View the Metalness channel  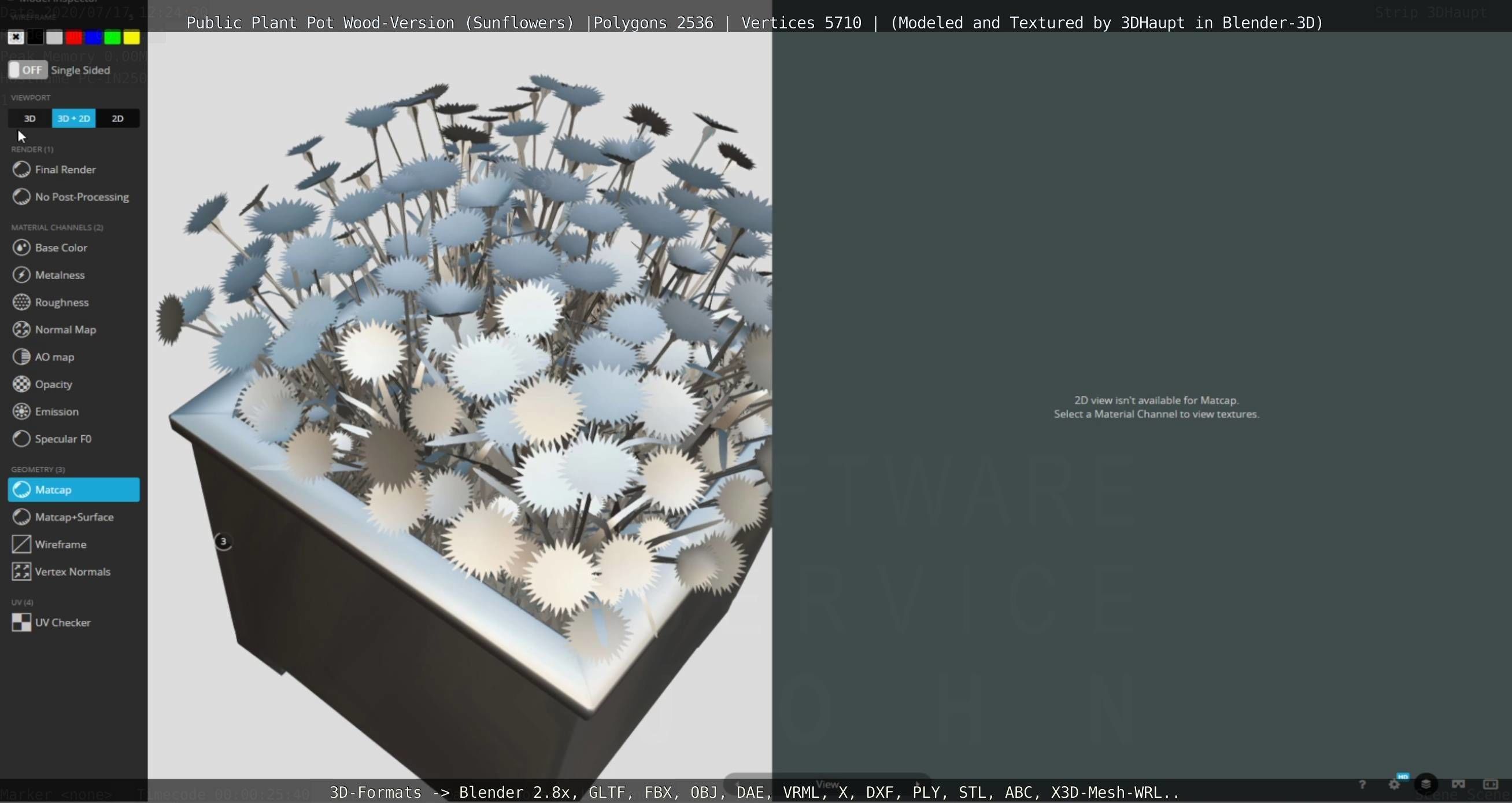[74, 275]
